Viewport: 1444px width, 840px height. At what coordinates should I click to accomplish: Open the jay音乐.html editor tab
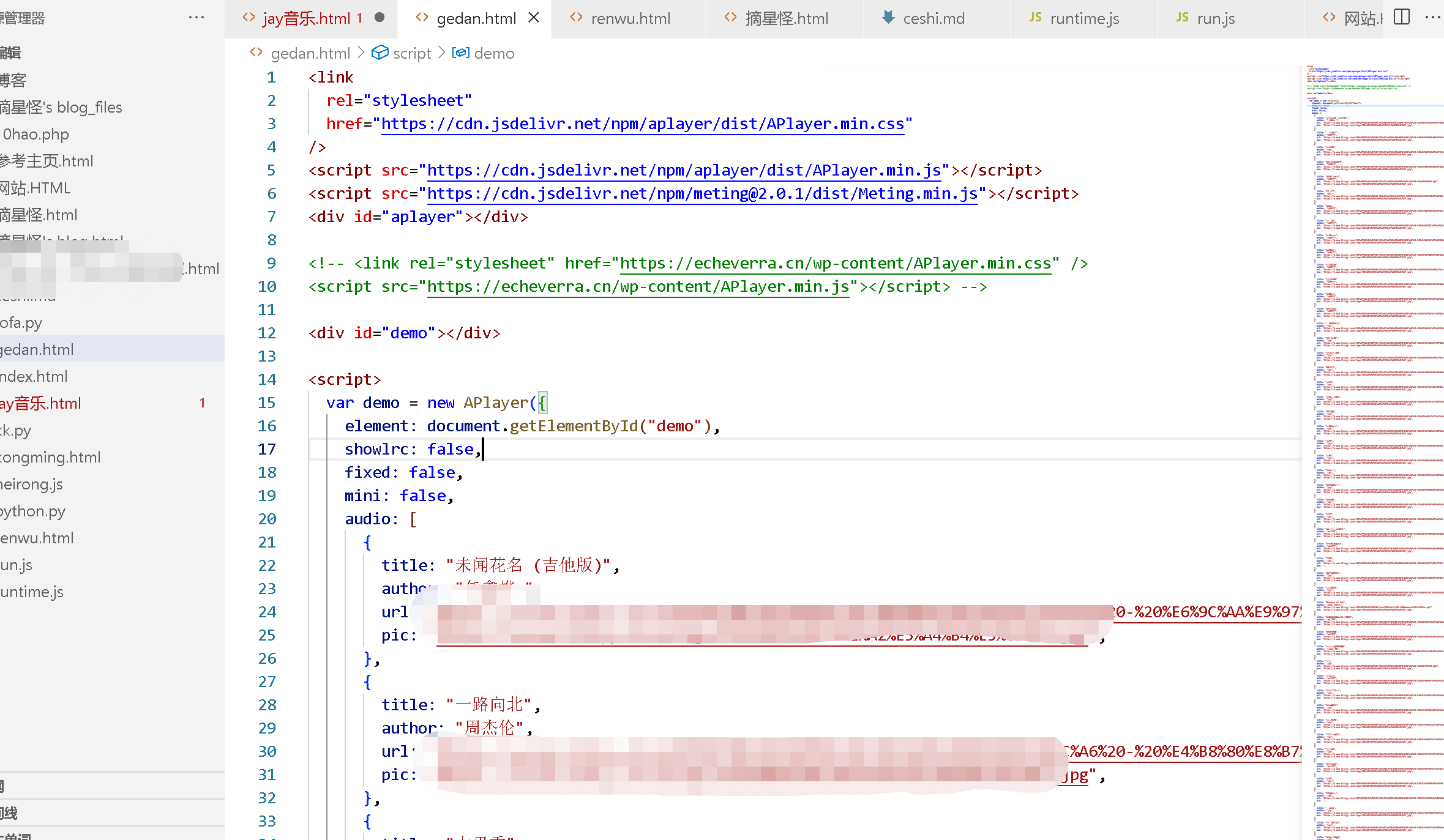311,18
